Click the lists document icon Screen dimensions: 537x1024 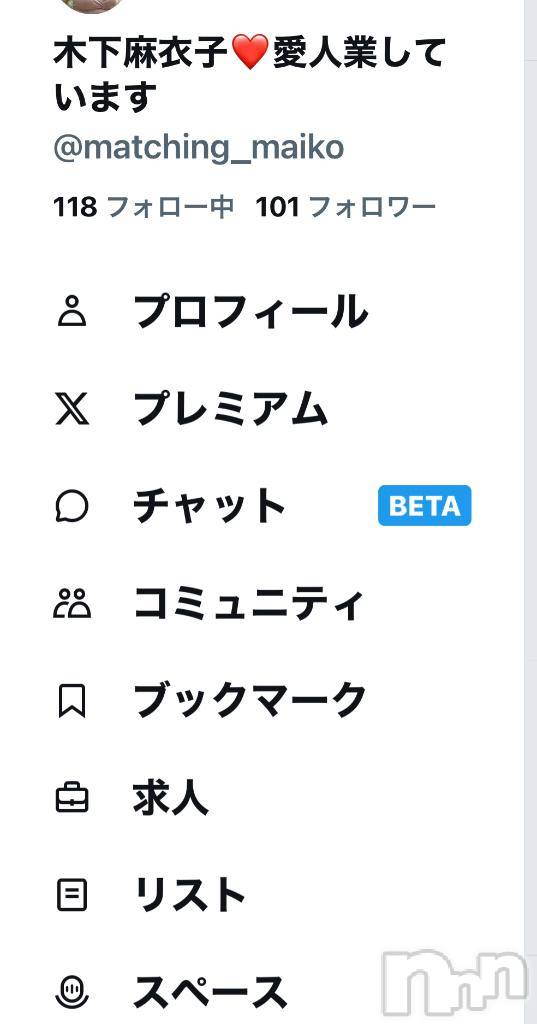coord(72,895)
